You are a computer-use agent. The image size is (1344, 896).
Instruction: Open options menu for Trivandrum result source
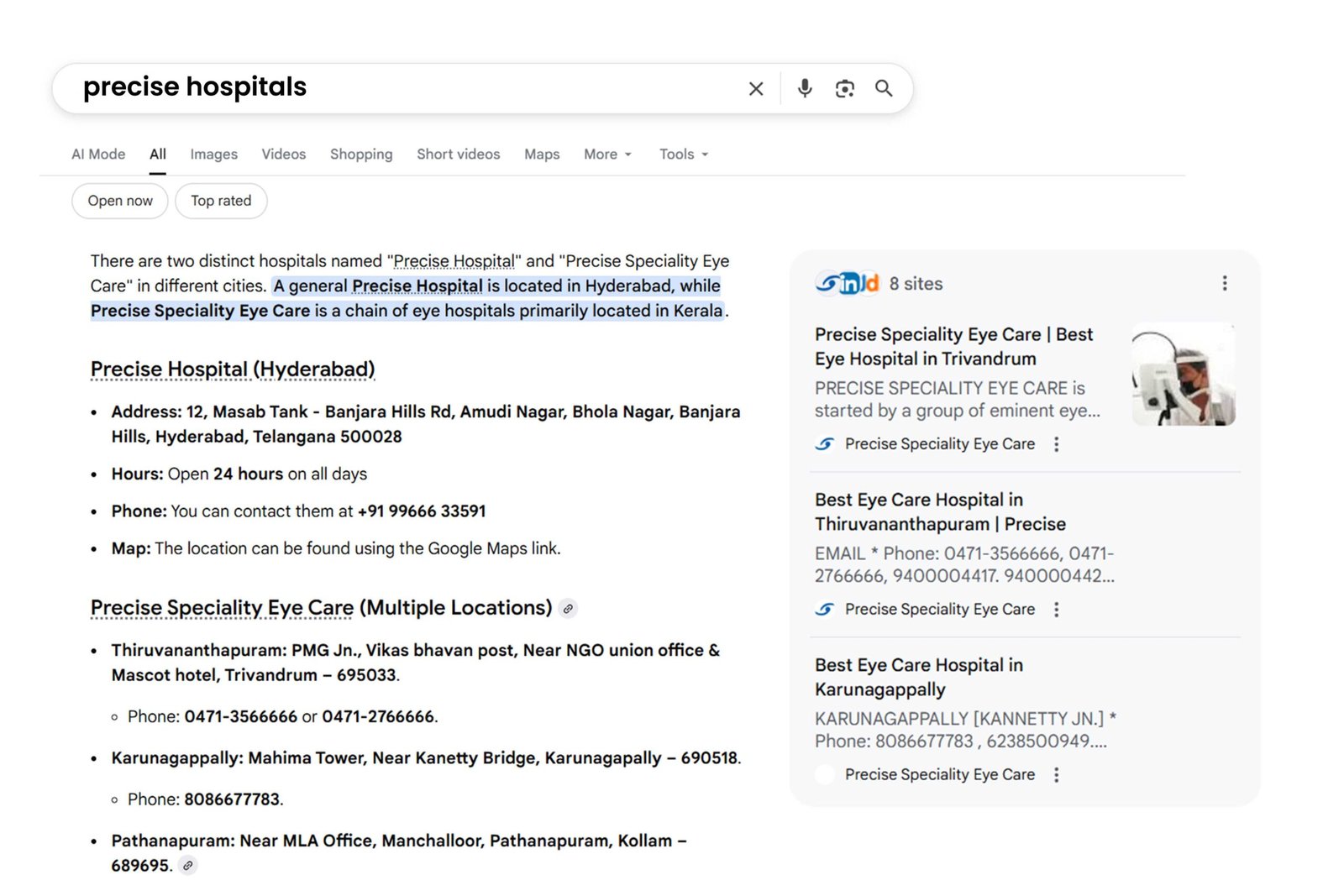(x=1056, y=444)
